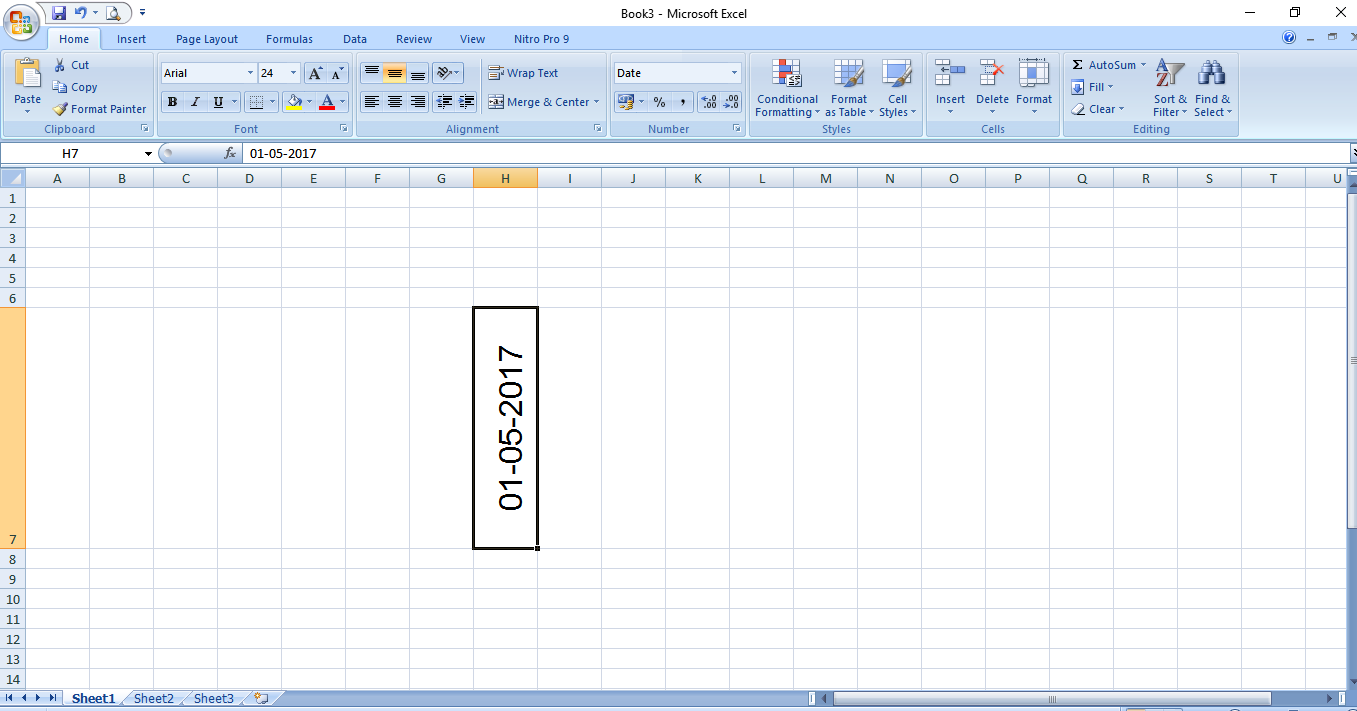Click the AutoSum icon
Screen dimensions: 1357x711
click(x=1107, y=64)
